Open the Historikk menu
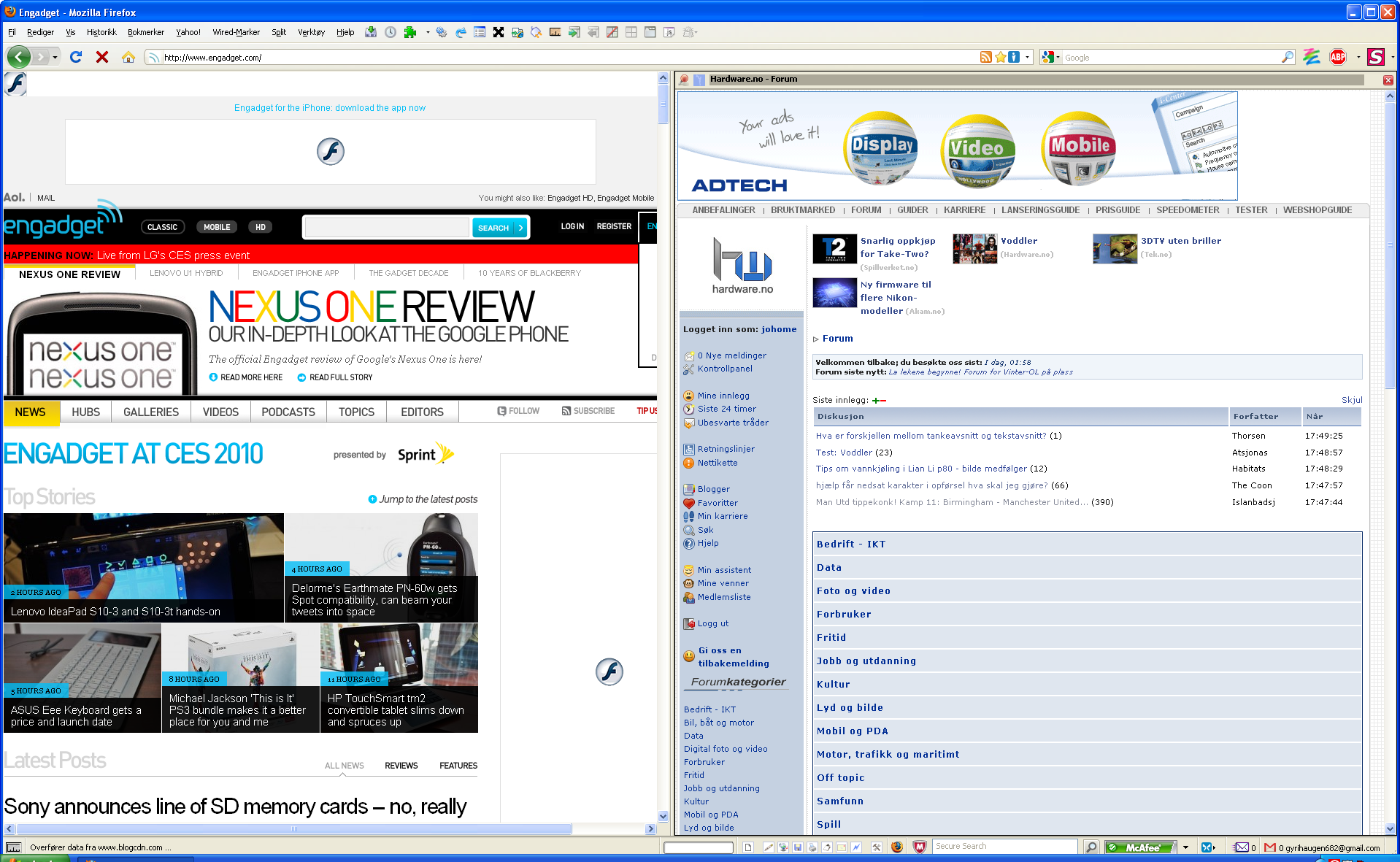The width and height of the screenshot is (1400, 862). [101, 32]
